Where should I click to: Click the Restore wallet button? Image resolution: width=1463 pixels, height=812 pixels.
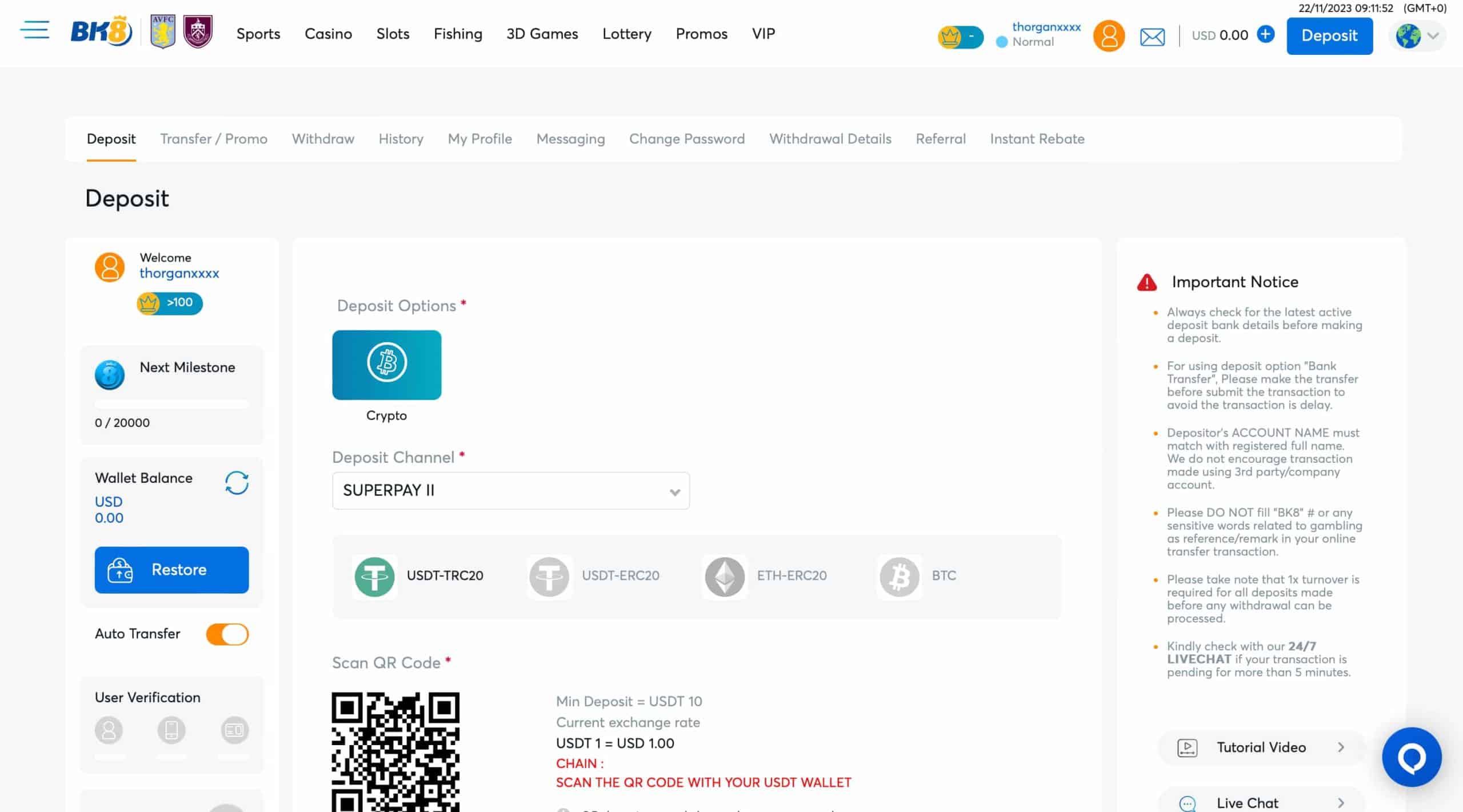[x=171, y=570]
